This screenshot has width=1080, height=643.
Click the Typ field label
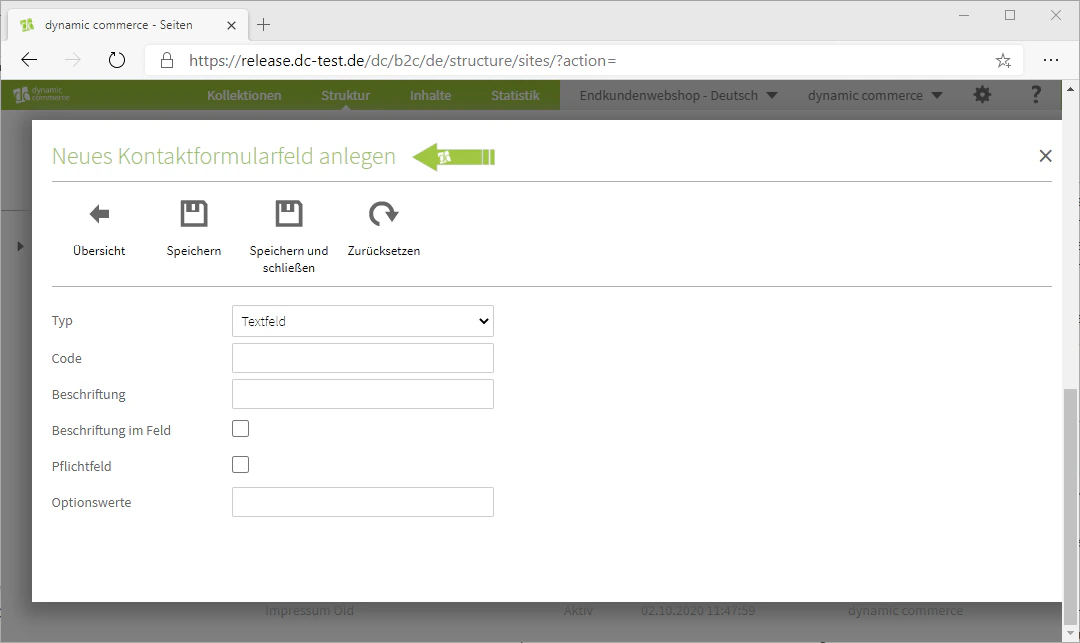(x=62, y=321)
